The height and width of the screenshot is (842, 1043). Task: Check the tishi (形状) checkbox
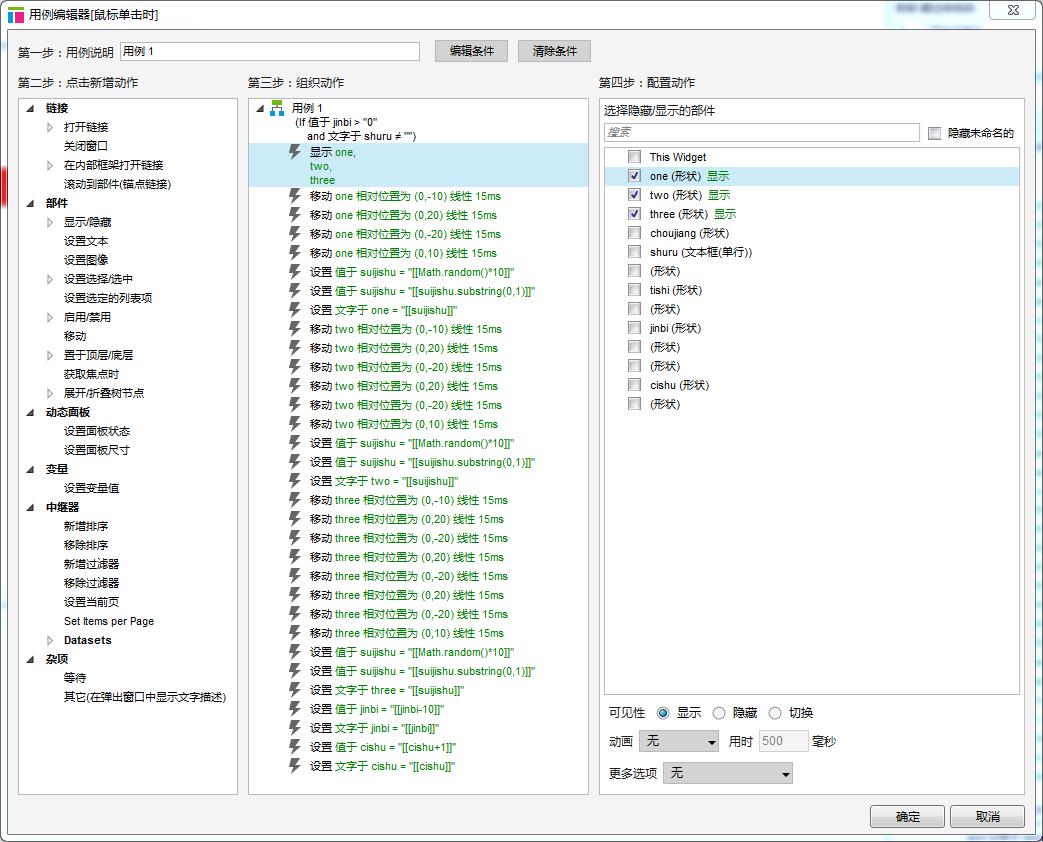[x=635, y=290]
